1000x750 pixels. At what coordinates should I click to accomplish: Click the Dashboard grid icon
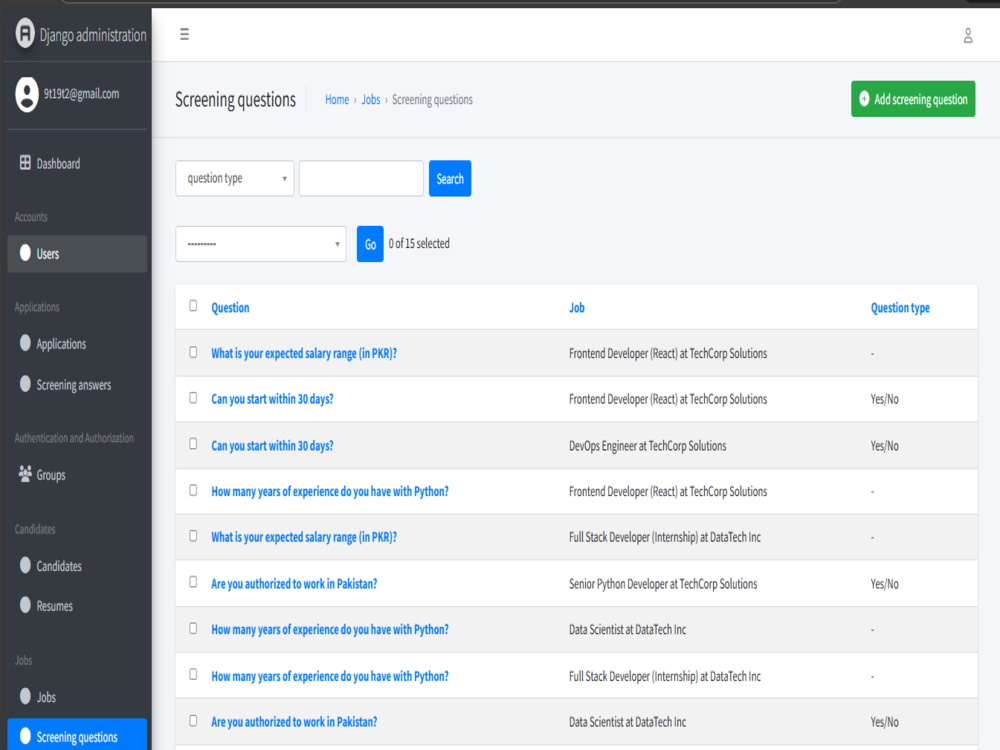(25, 163)
